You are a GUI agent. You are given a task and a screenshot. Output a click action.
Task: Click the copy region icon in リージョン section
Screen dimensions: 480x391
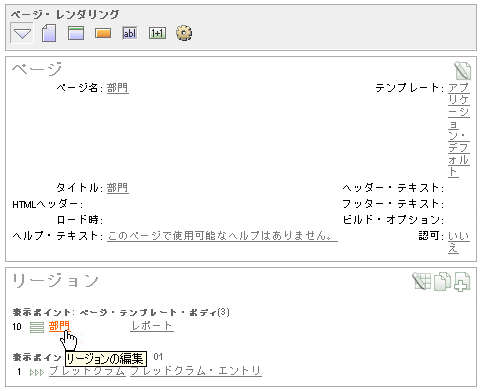point(442,281)
